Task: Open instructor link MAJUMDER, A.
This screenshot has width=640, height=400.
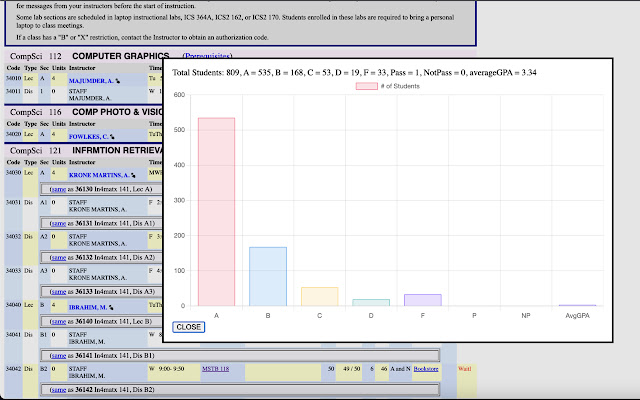Action: 91,81
